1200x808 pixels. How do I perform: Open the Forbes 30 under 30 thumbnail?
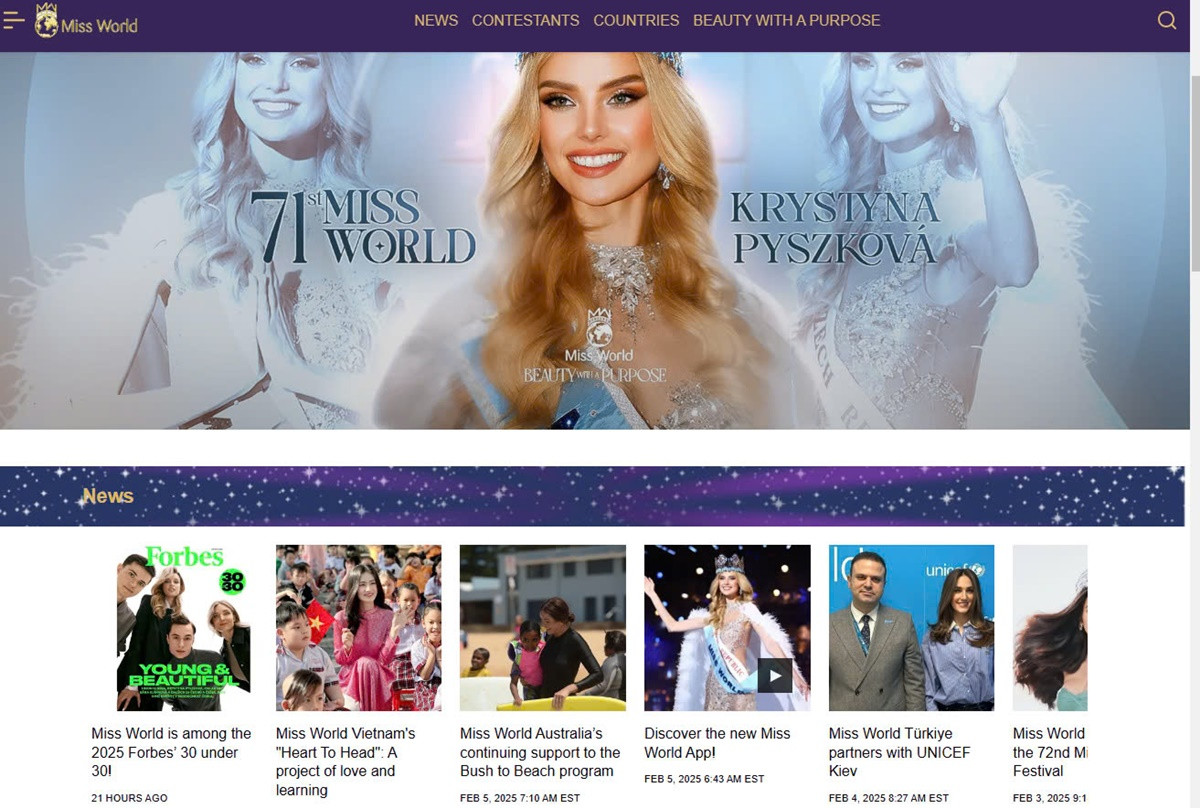pos(183,627)
